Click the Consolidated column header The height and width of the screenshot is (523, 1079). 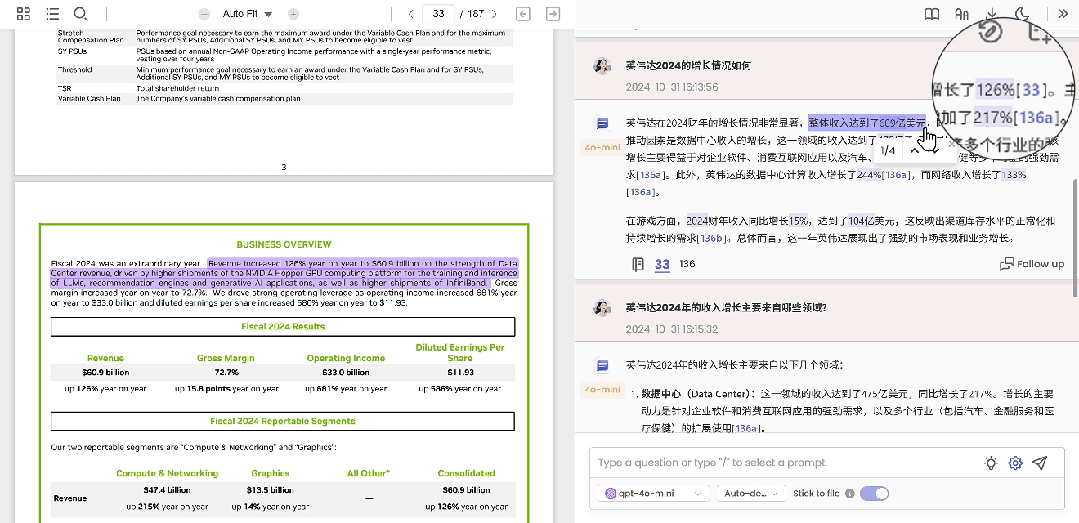(x=466, y=473)
